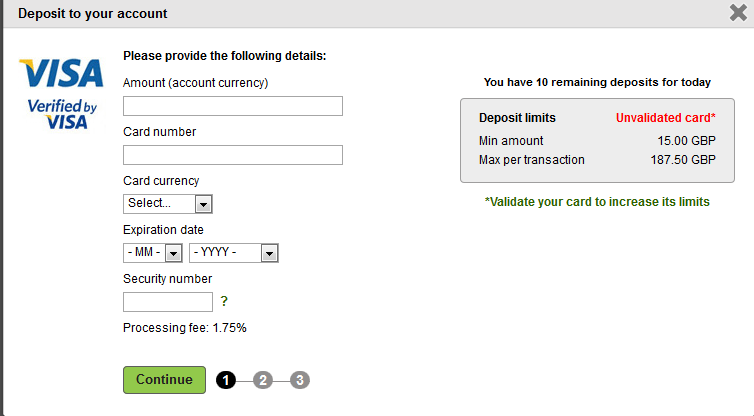Click the green security number help question mark
Screen dimensions: 754x416
pos(224,302)
